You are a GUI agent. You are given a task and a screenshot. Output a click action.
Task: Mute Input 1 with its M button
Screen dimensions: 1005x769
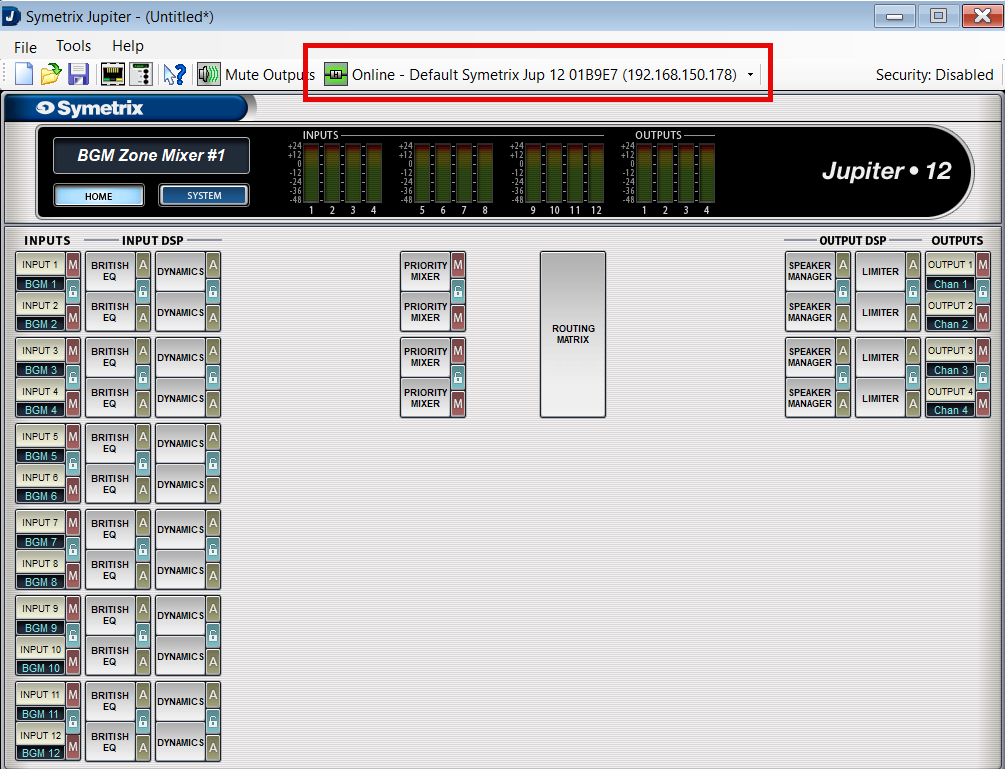pyautogui.click(x=73, y=265)
